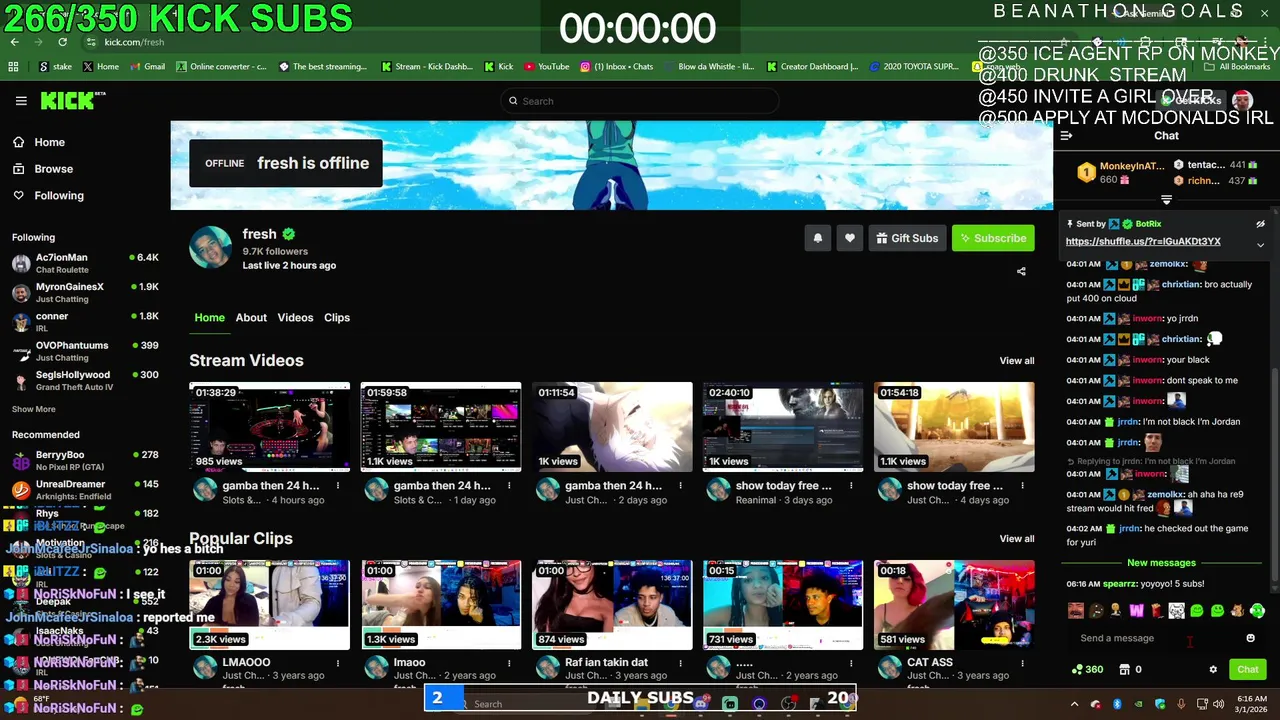
Task: Go back with the browser back arrow
Action: pos(14,42)
